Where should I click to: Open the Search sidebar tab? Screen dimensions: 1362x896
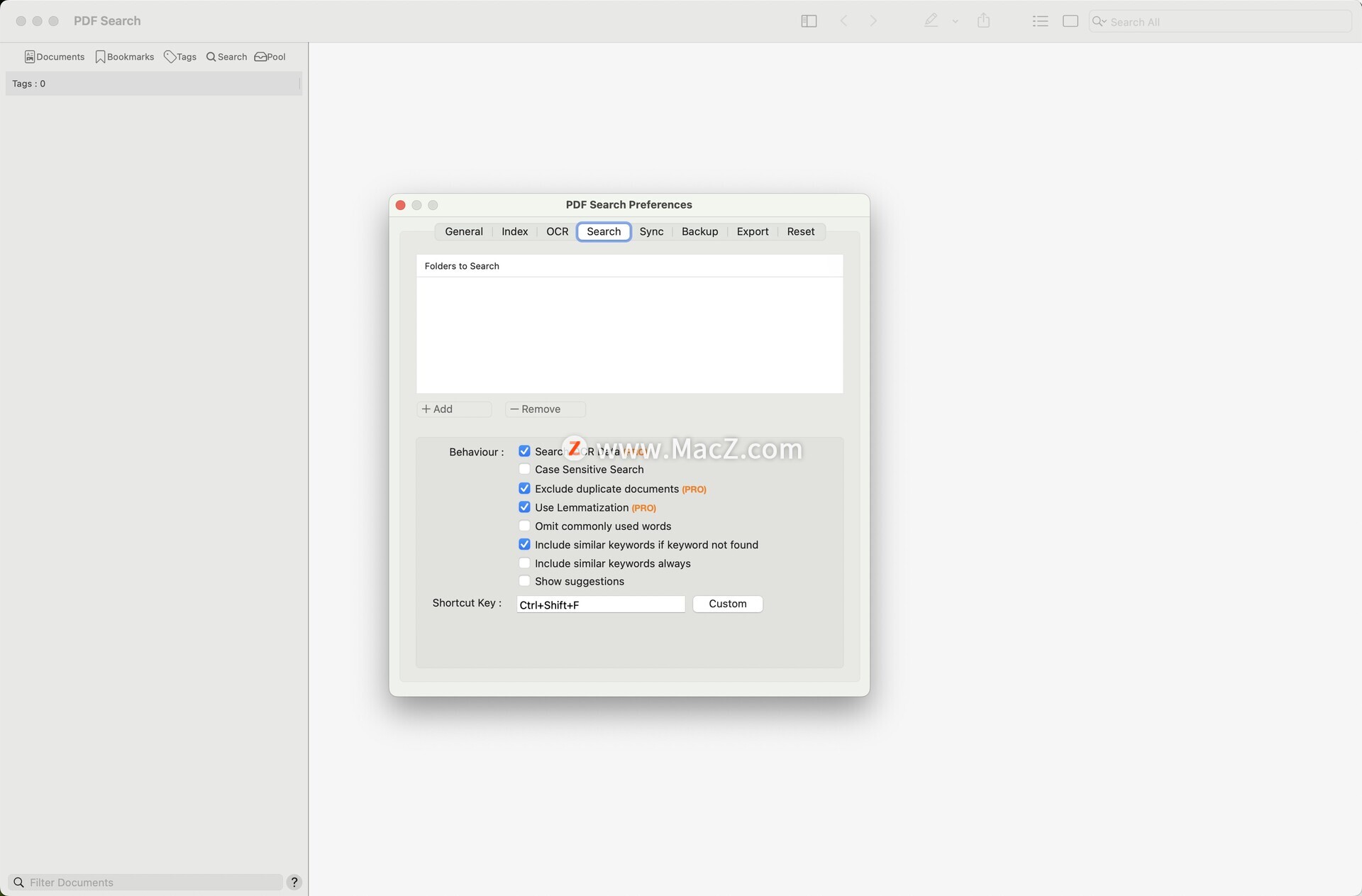226,57
